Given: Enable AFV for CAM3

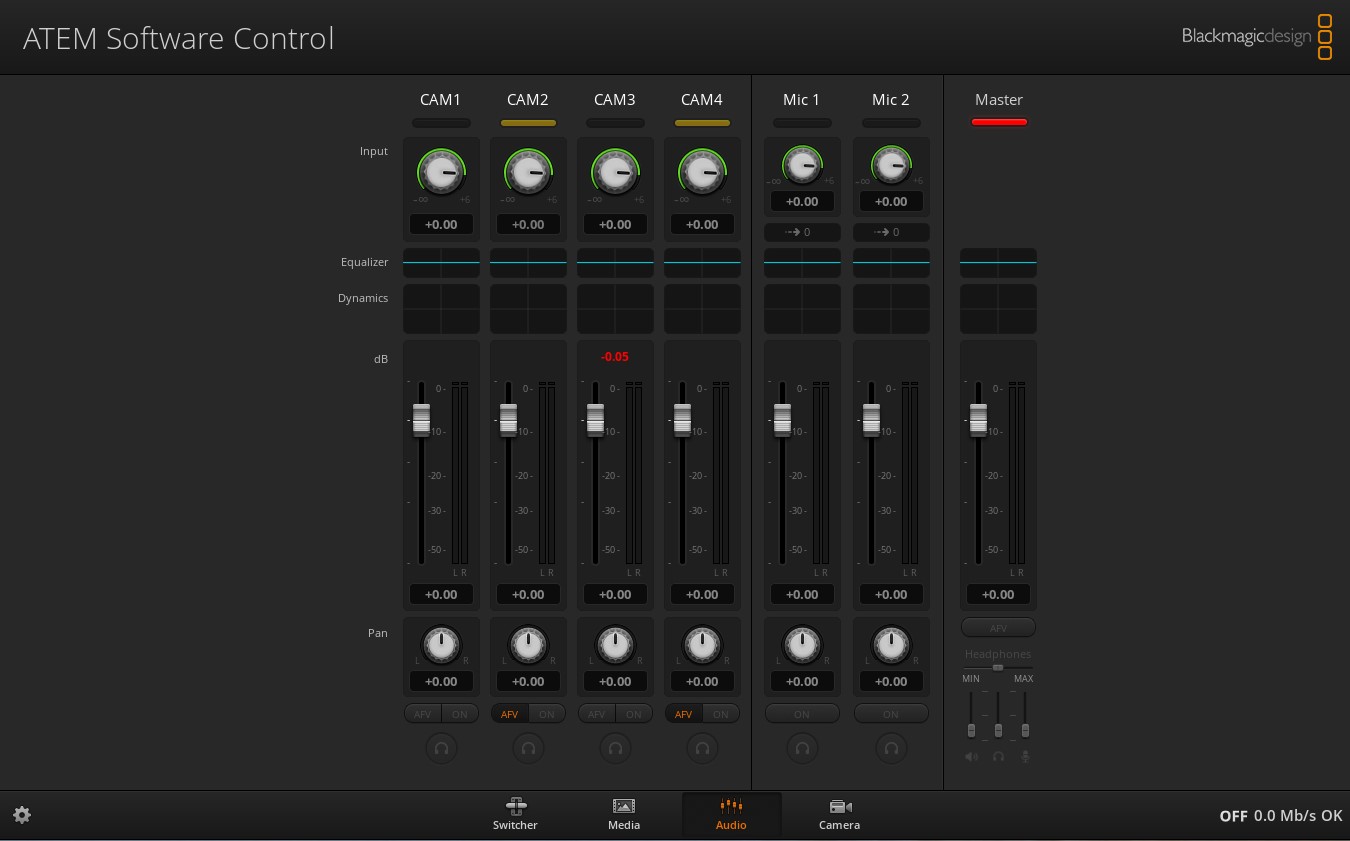Looking at the screenshot, I should (x=597, y=714).
